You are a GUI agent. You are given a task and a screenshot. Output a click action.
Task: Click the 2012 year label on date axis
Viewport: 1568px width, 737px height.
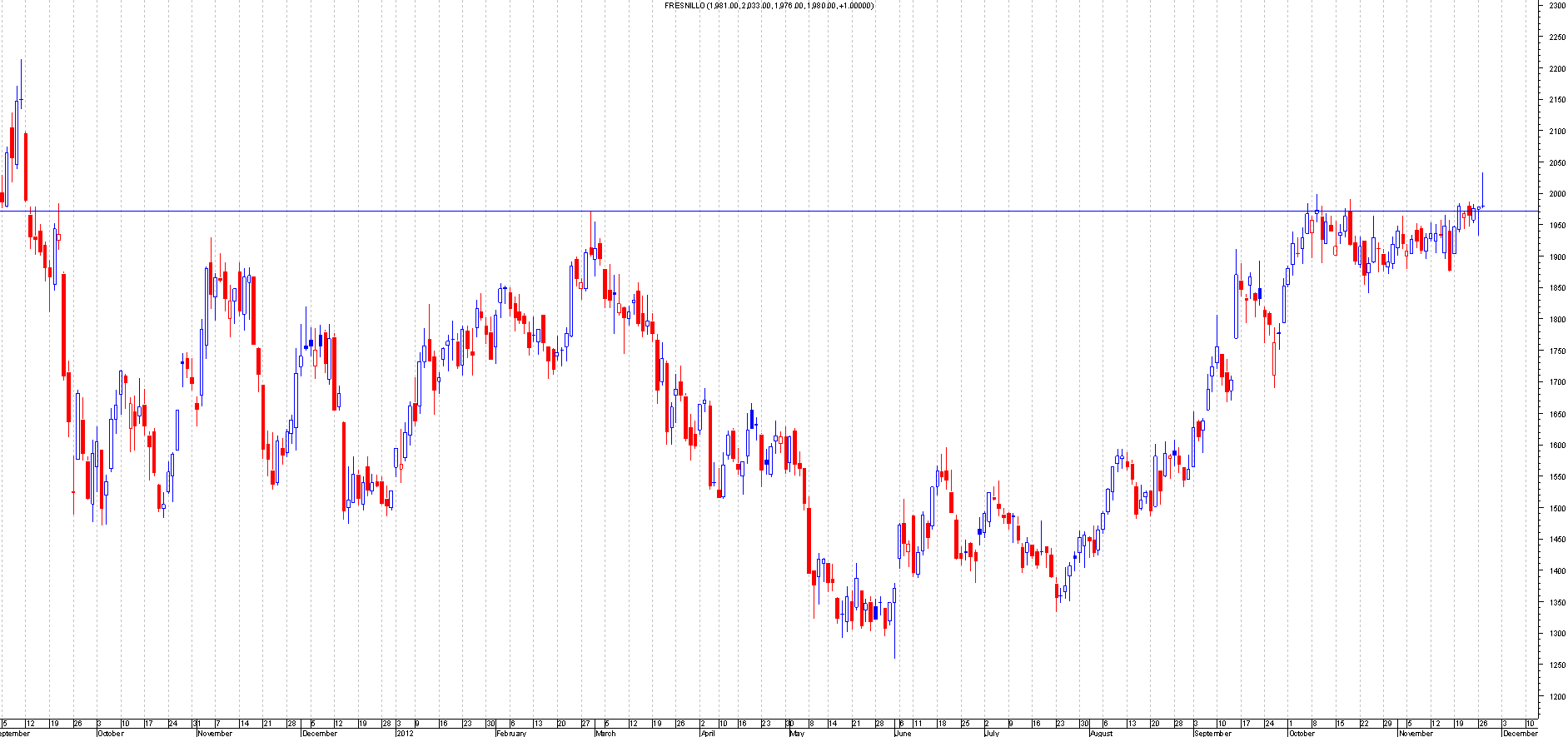point(405,734)
